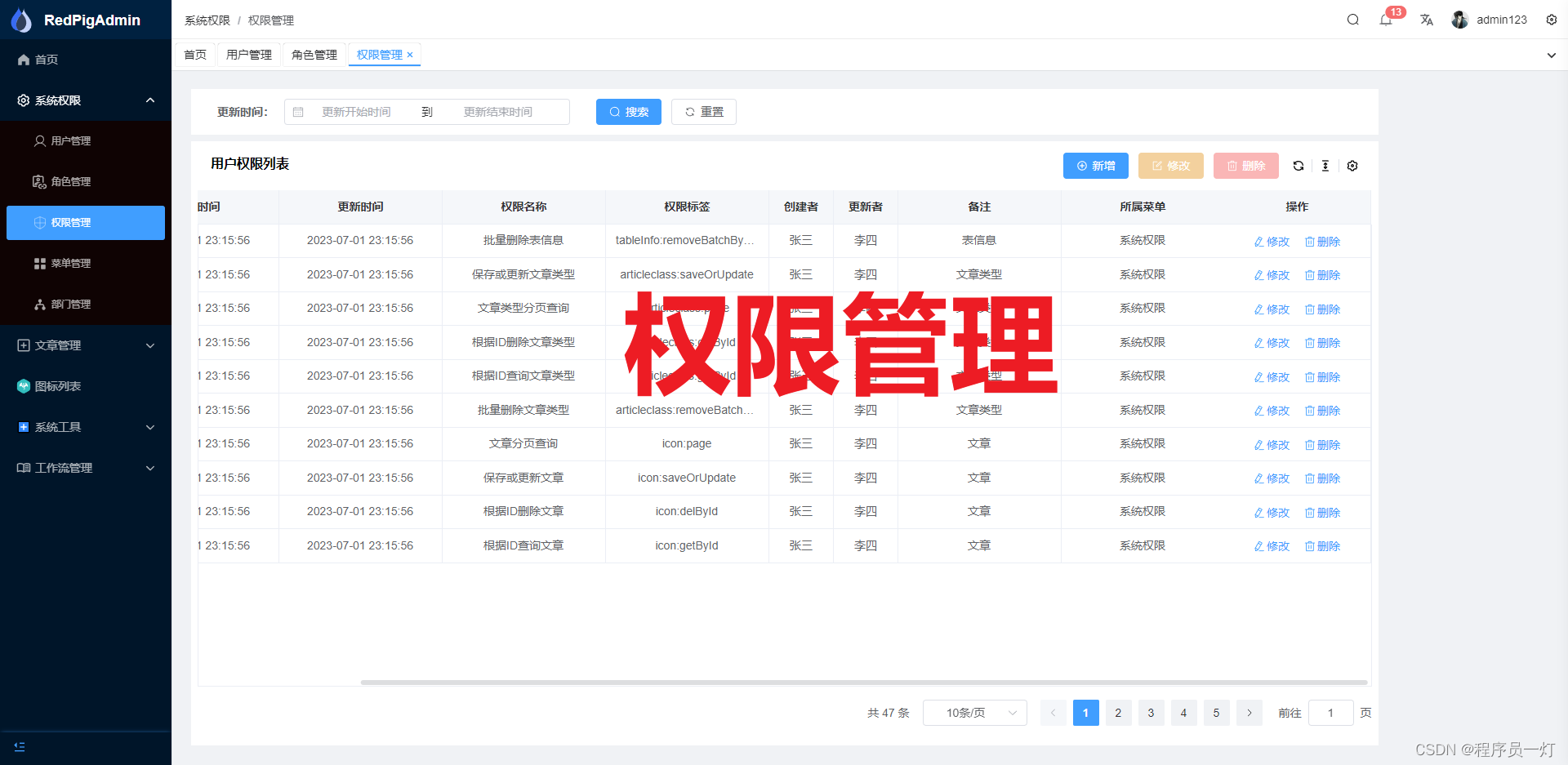Click 修改 in the 根据ID查询文章 row
Viewport: 1568px width, 765px height.
(x=1272, y=546)
